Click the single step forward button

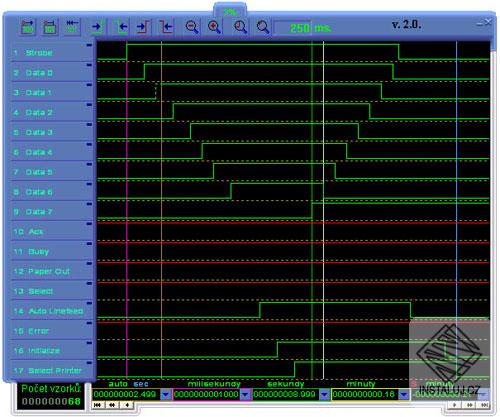455,405
